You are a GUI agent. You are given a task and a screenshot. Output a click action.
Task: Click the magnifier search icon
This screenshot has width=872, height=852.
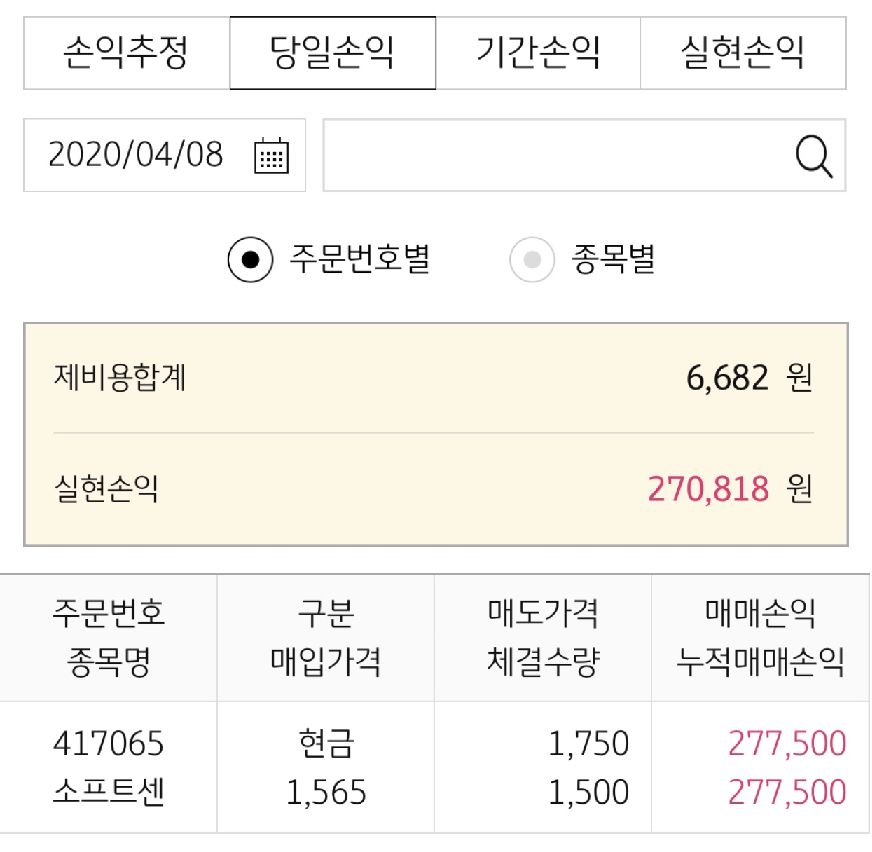(x=813, y=155)
